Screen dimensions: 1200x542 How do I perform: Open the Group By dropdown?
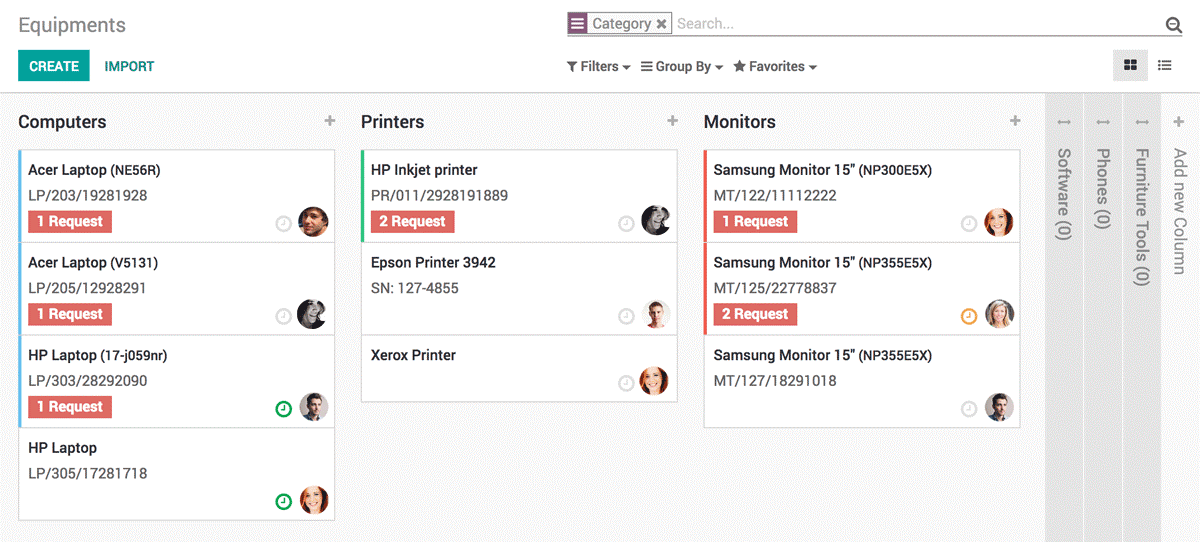point(682,67)
